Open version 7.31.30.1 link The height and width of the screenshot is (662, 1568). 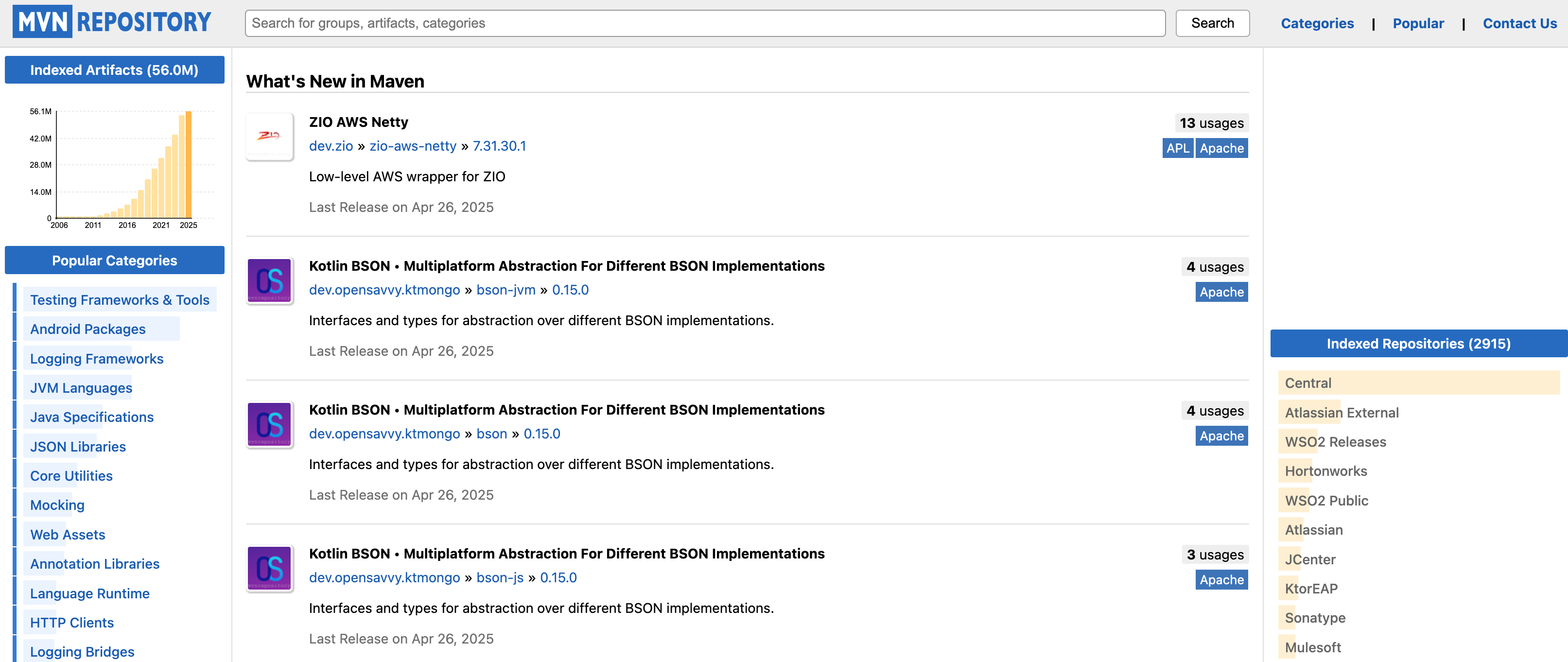coord(499,146)
